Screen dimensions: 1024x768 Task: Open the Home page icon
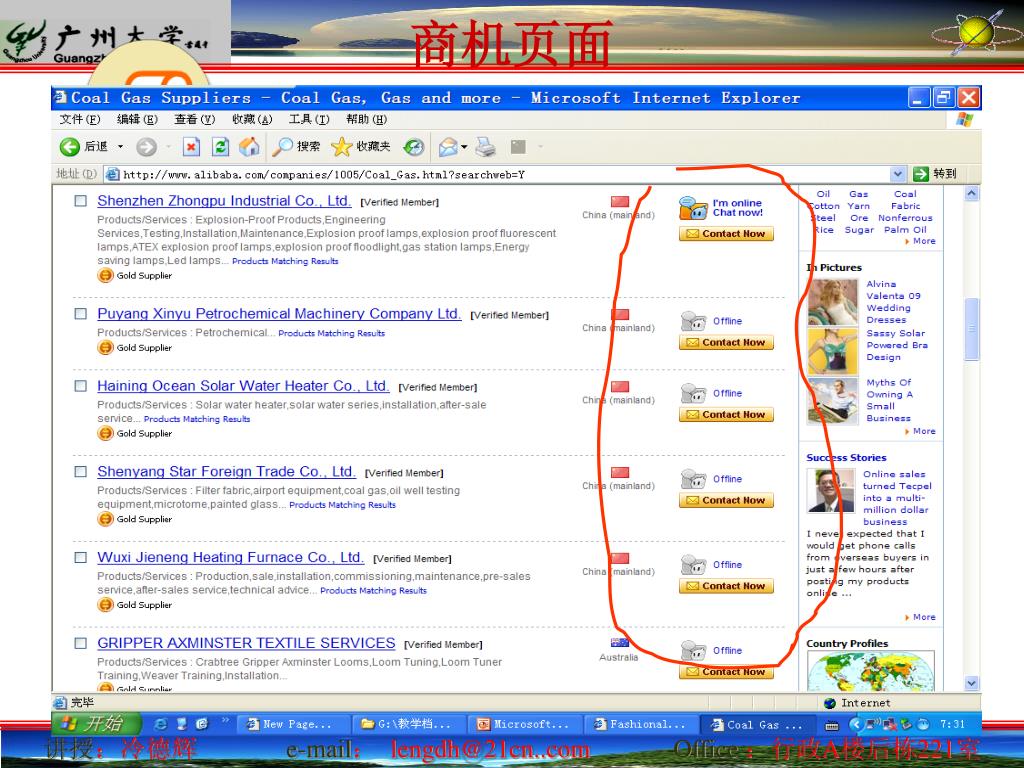pyautogui.click(x=249, y=147)
